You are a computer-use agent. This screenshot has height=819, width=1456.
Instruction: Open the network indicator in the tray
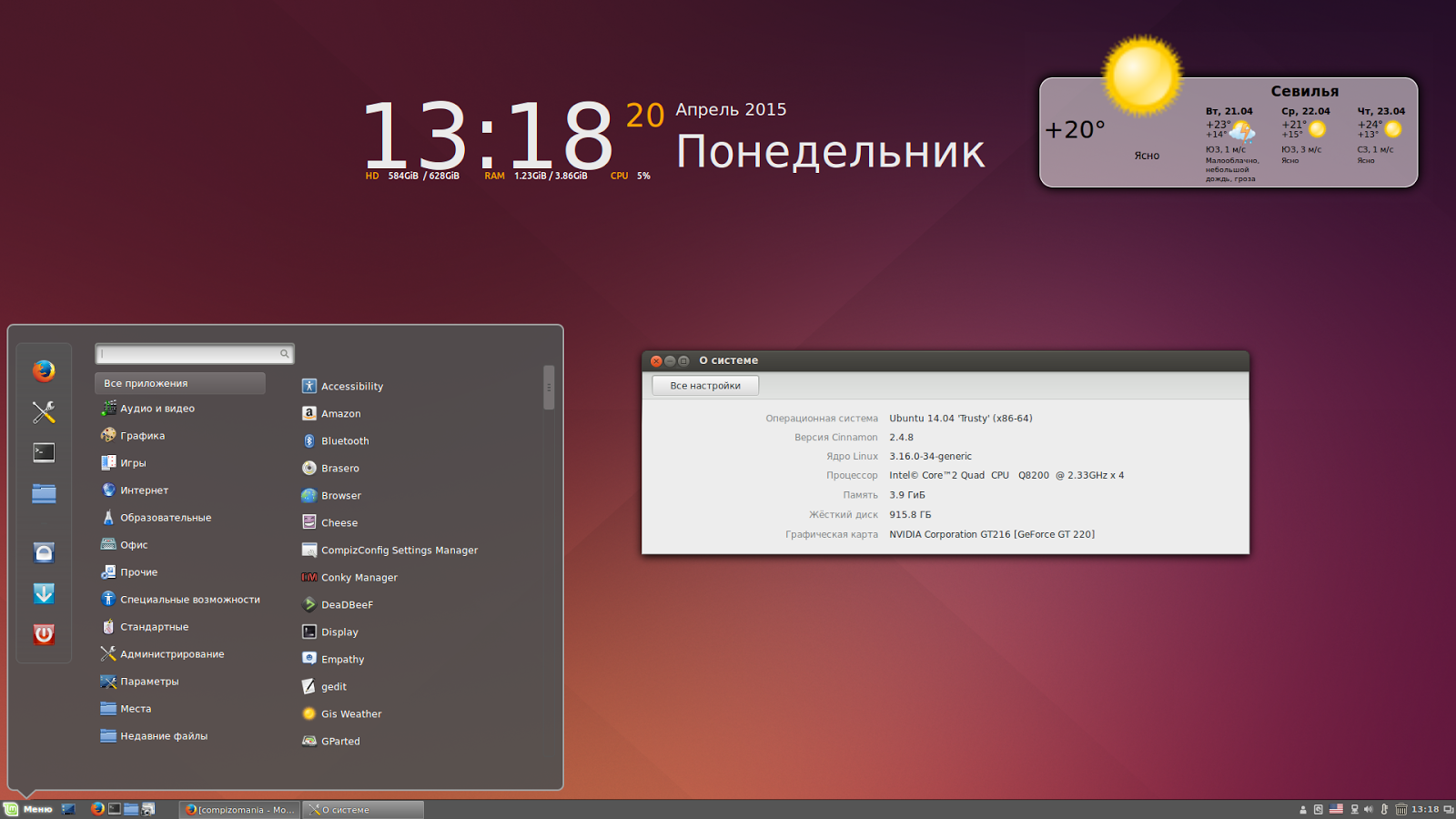[1355, 809]
